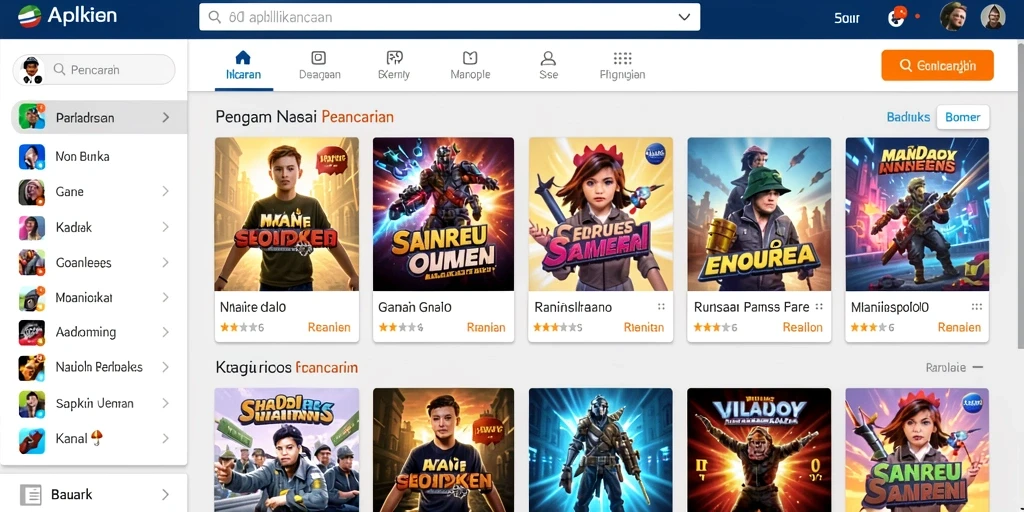
Task: Click the Bomer button
Action: click(963, 118)
